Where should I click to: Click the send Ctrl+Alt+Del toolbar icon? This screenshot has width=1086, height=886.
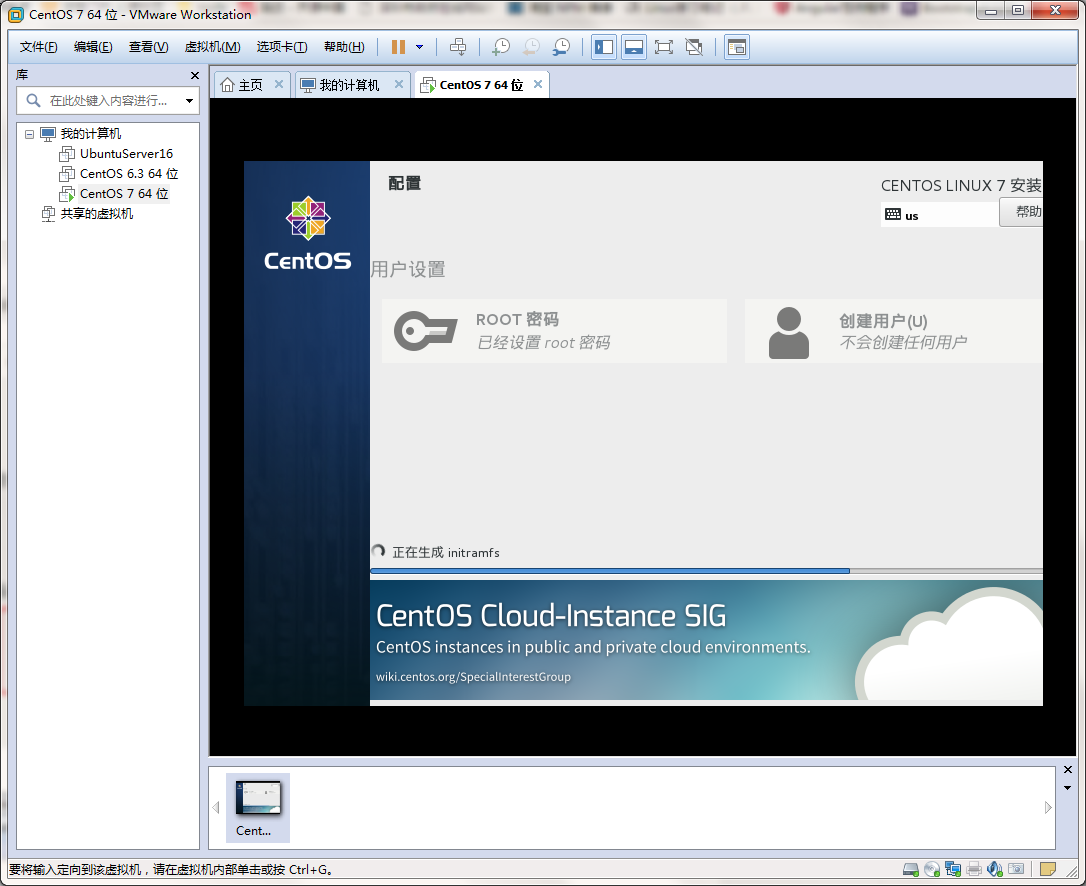pyautogui.click(x=458, y=47)
